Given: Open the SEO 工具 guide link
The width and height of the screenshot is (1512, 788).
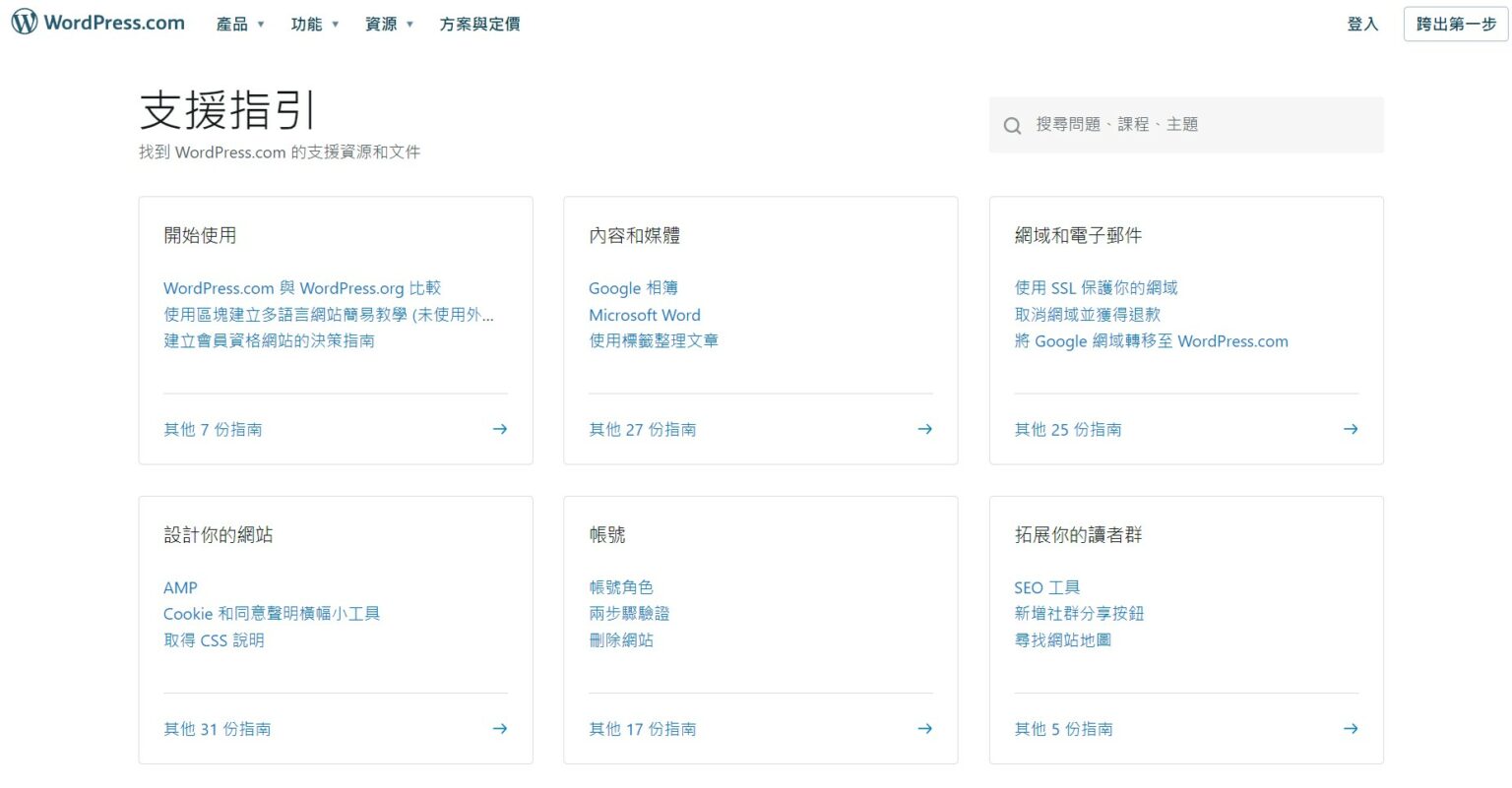Looking at the screenshot, I should 1046,587.
